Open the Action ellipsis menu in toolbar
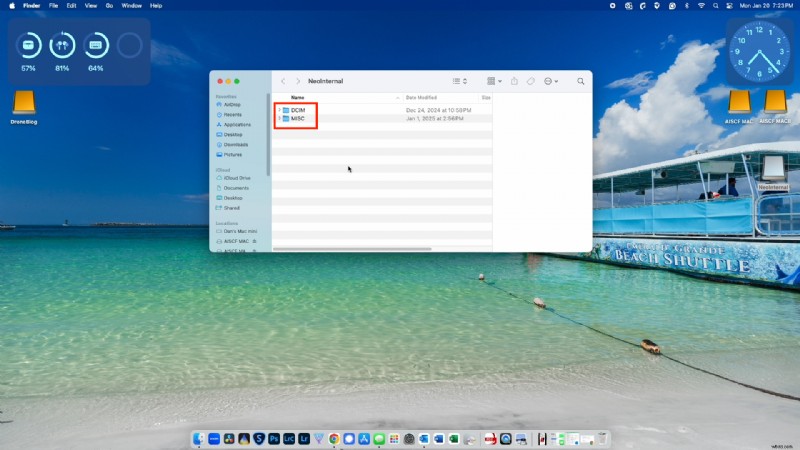 551,81
